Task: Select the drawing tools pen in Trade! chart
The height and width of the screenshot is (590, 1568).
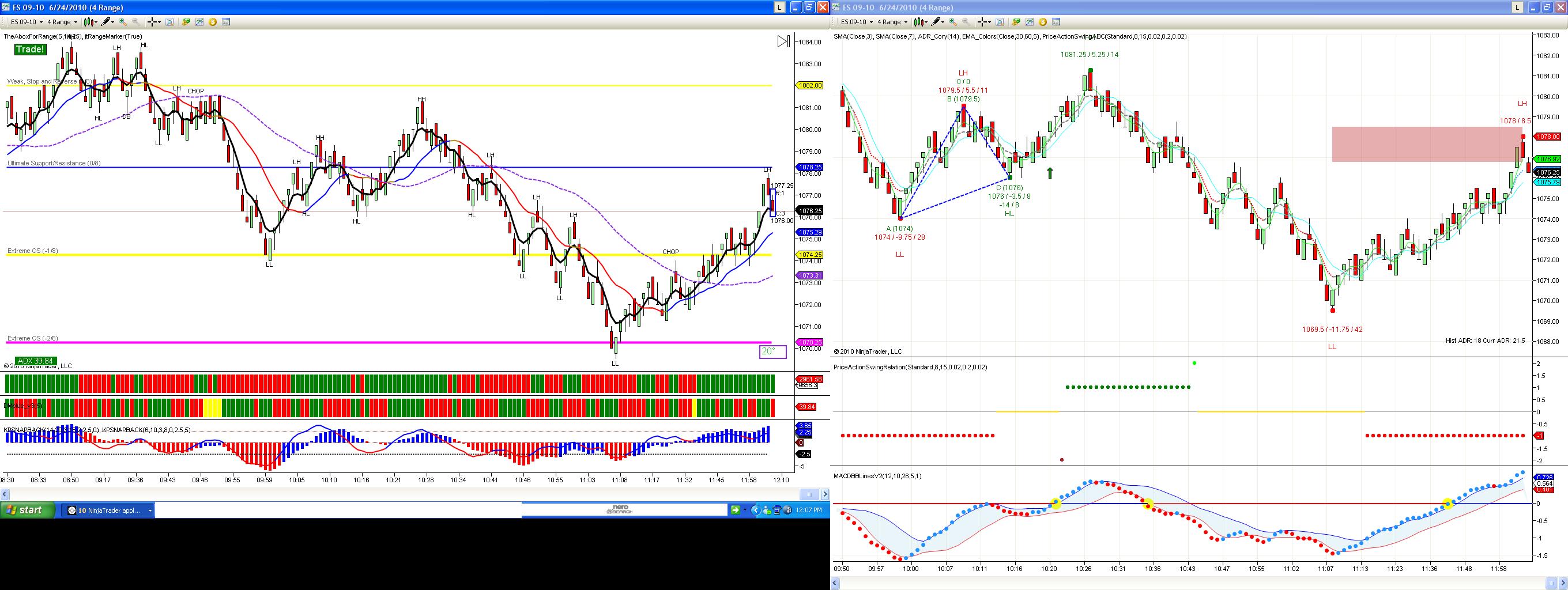Action: tap(108, 22)
